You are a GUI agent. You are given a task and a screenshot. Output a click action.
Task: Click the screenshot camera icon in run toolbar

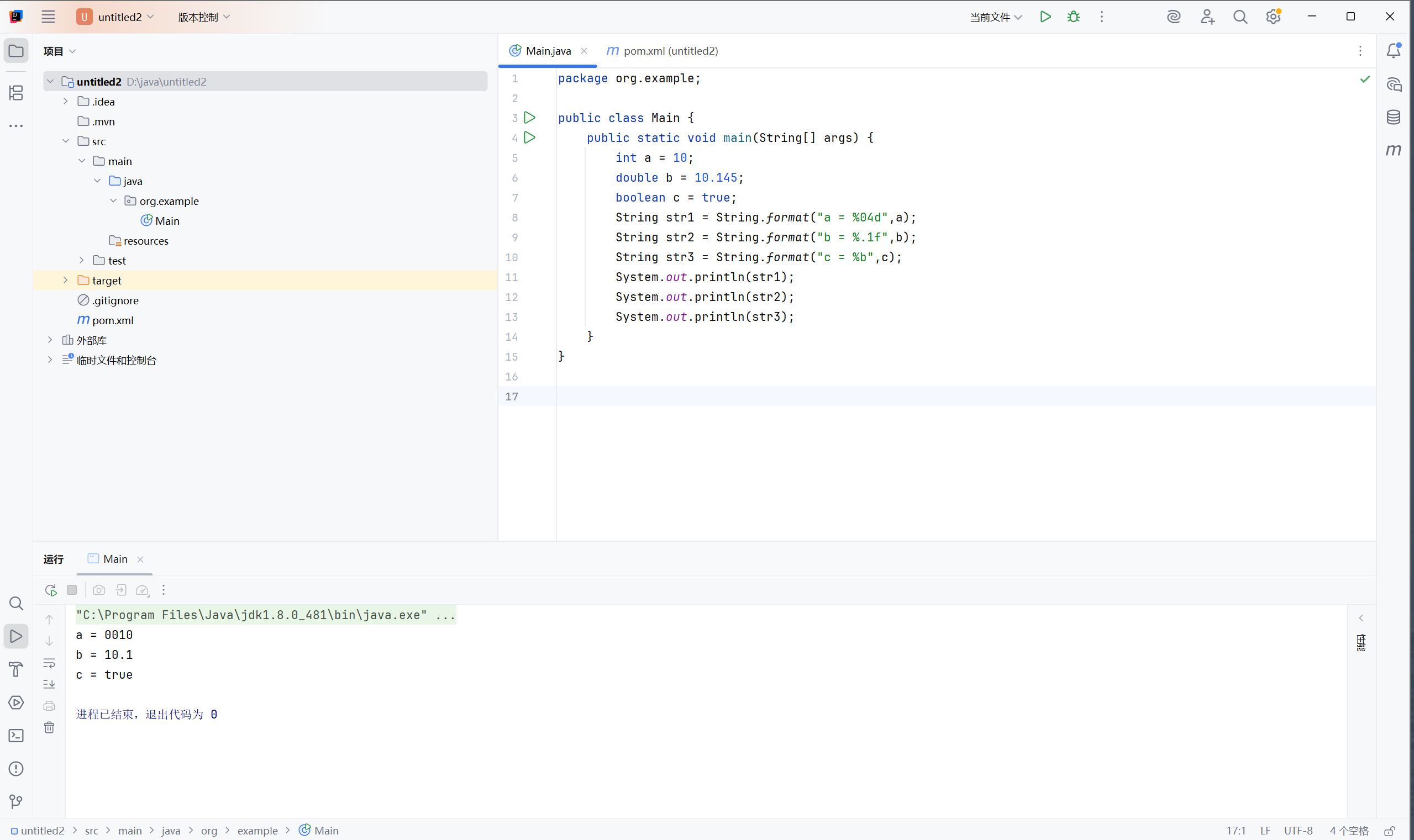(98, 590)
